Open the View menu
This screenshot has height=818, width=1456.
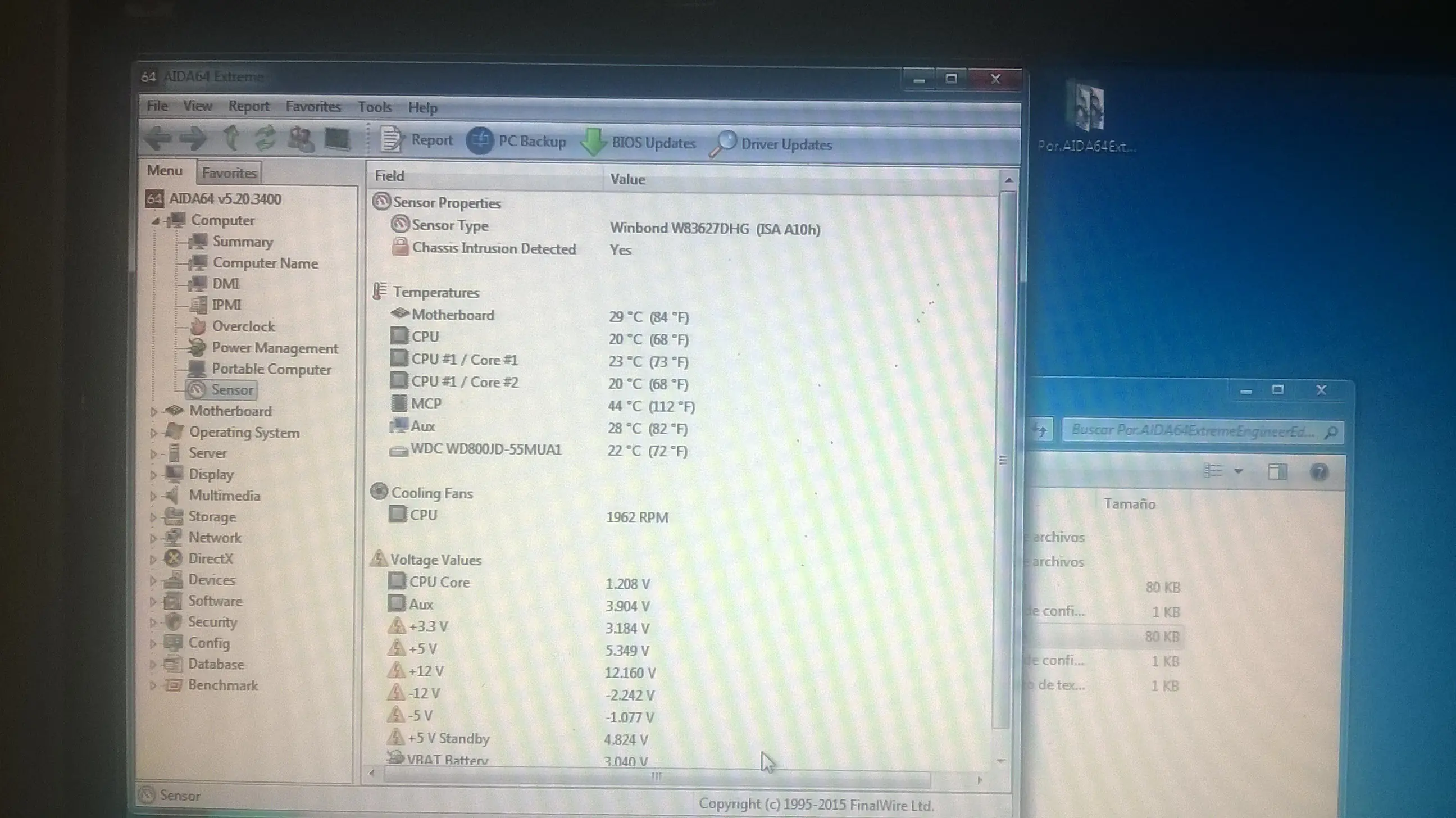[197, 106]
